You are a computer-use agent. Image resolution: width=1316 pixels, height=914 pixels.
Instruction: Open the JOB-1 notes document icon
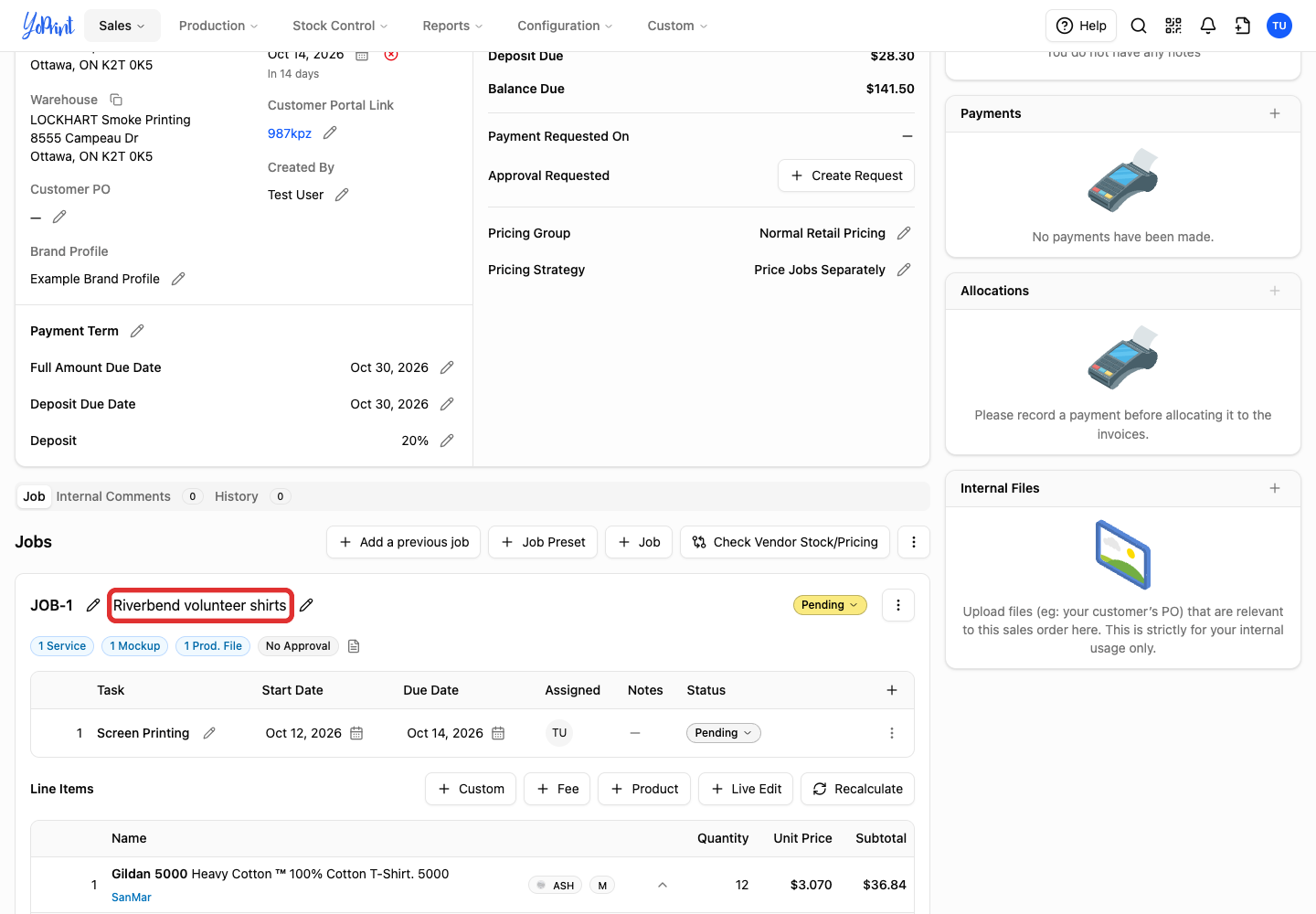pos(354,646)
